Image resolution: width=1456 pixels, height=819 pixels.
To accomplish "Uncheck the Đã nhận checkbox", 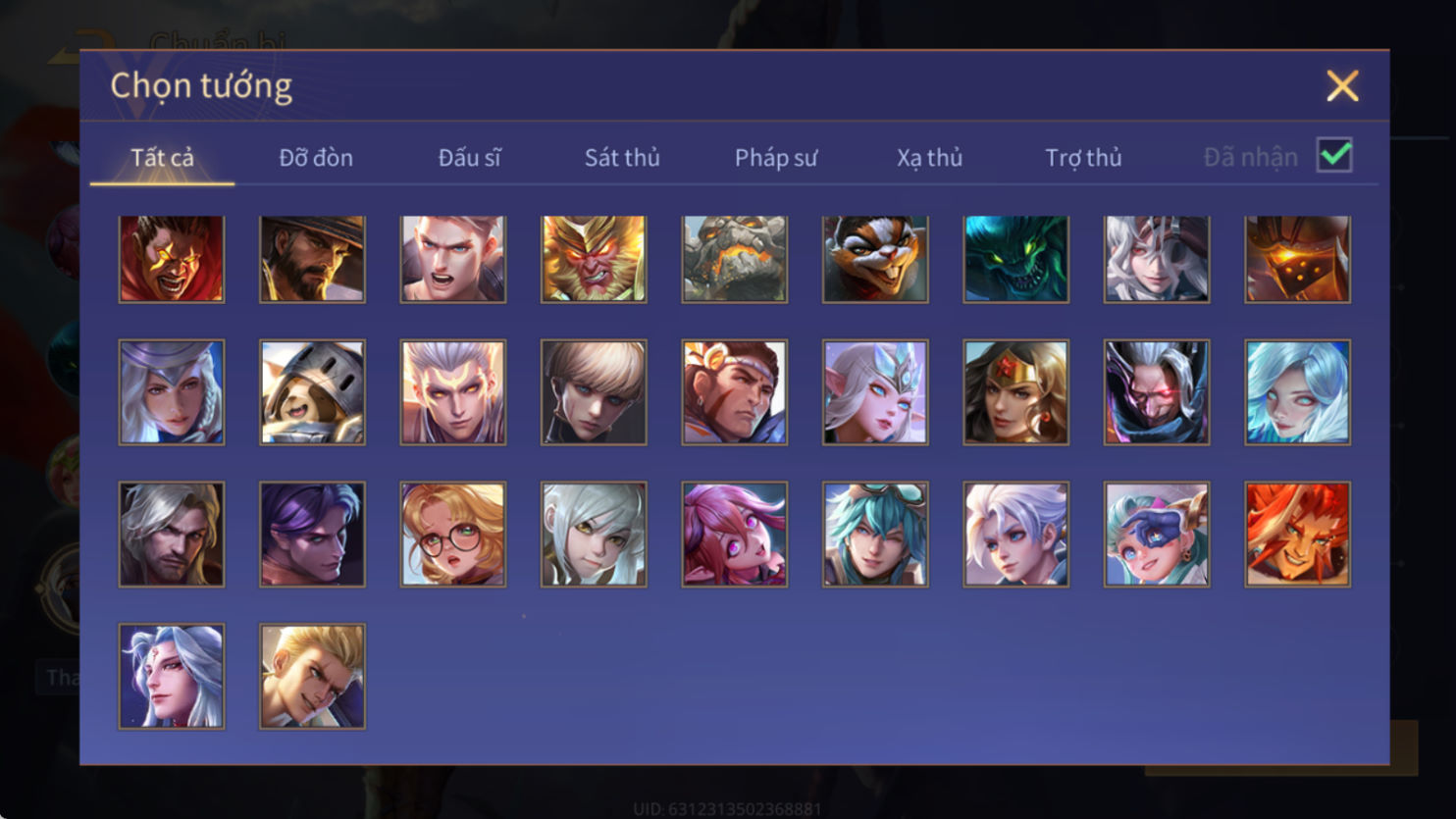I will pyautogui.click(x=1334, y=155).
